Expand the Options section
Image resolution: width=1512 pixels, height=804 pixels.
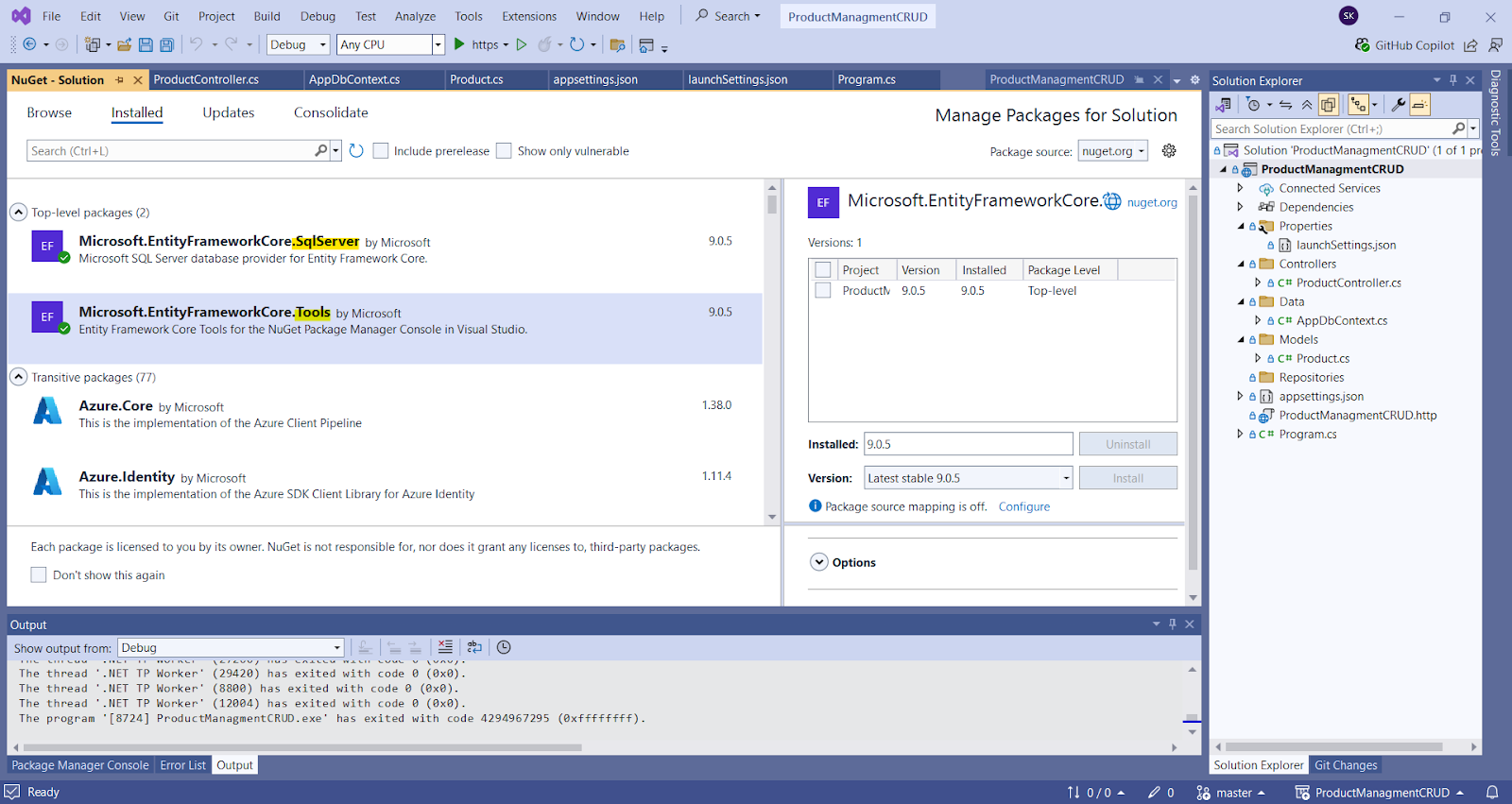click(819, 562)
